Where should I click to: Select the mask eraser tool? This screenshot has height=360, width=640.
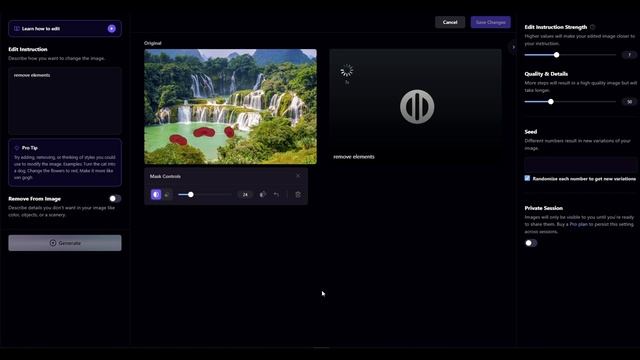click(167, 195)
